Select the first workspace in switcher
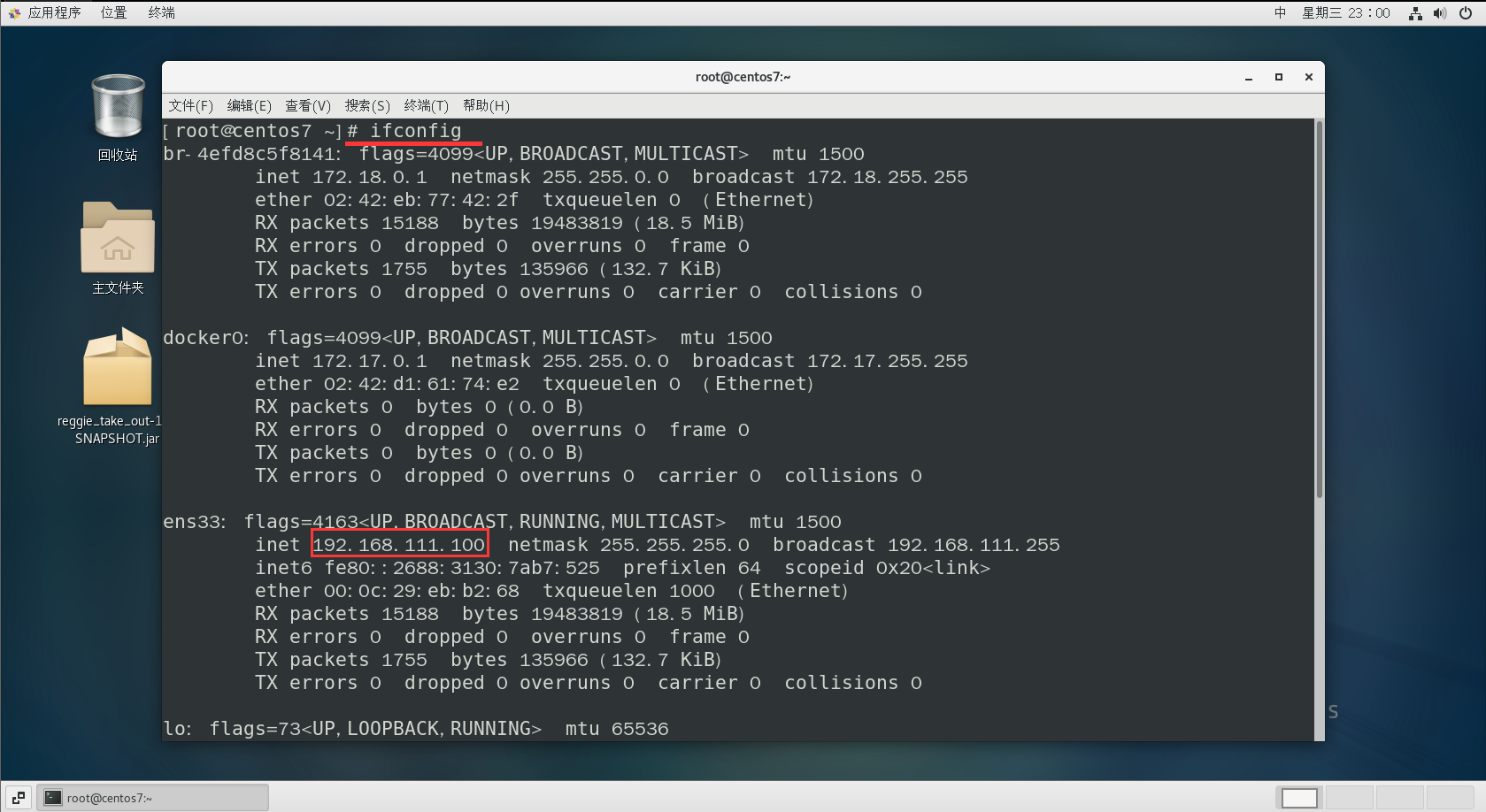The image size is (1486, 812). [1299, 798]
